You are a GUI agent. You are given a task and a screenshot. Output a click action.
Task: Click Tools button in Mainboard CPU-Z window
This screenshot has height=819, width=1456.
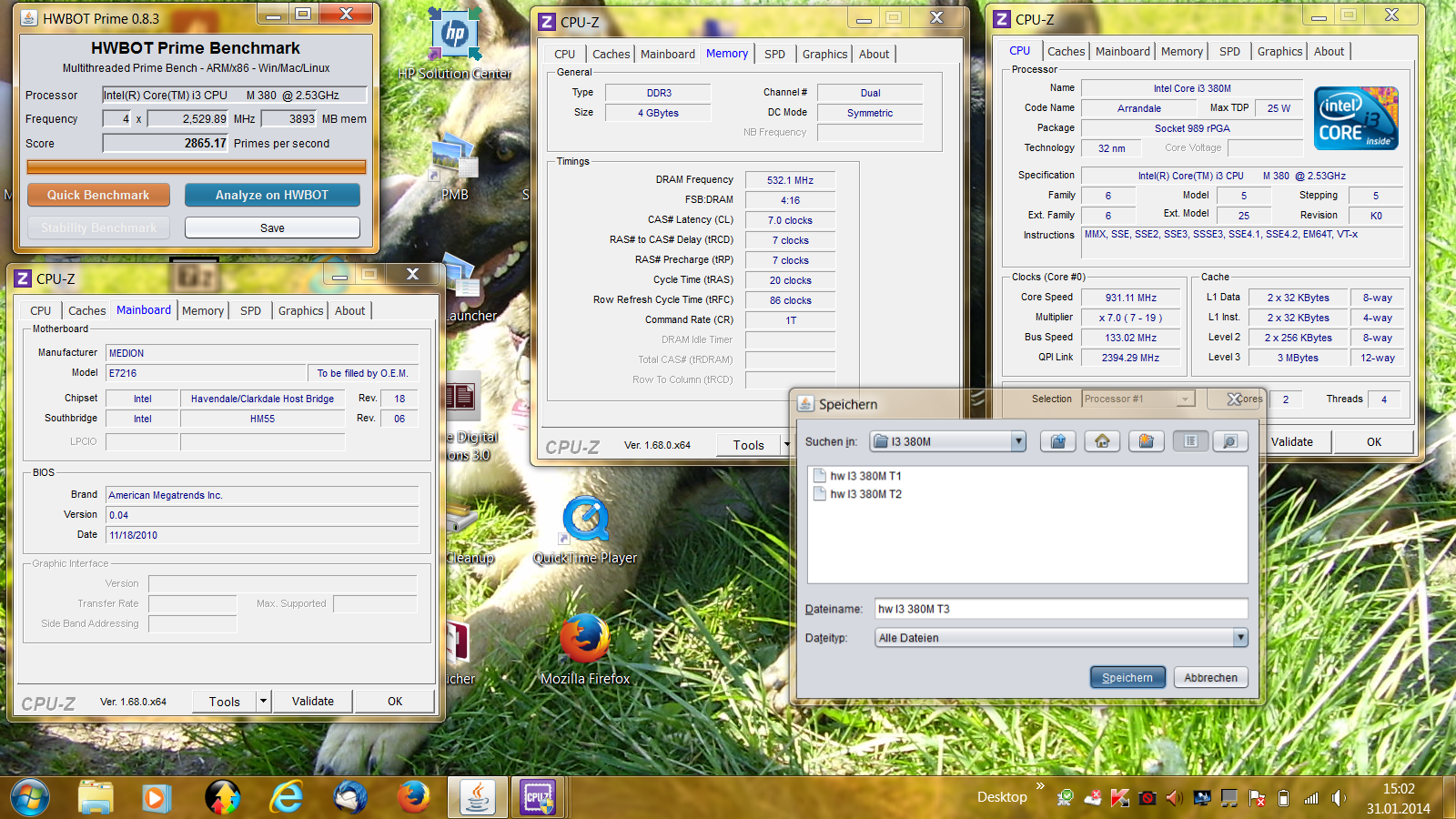pyautogui.click(x=225, y=701)
